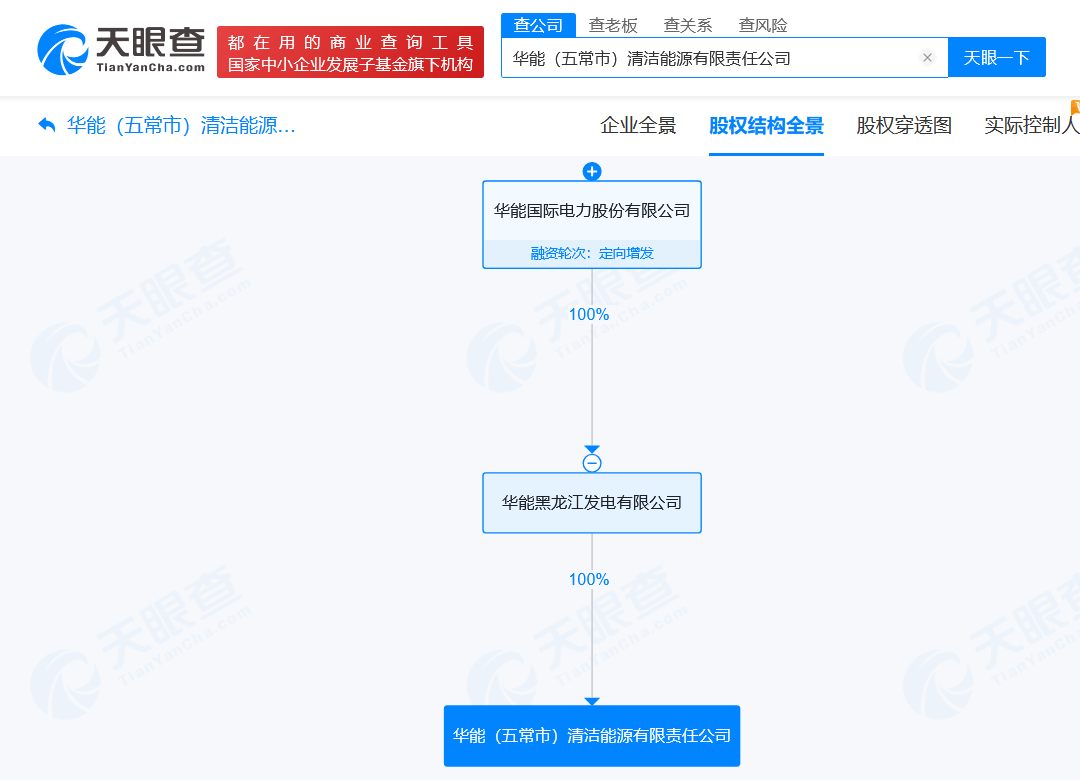
Task: Switch to the 查老板 search tab
Action: pyautogui.click(x=613, y=25)
